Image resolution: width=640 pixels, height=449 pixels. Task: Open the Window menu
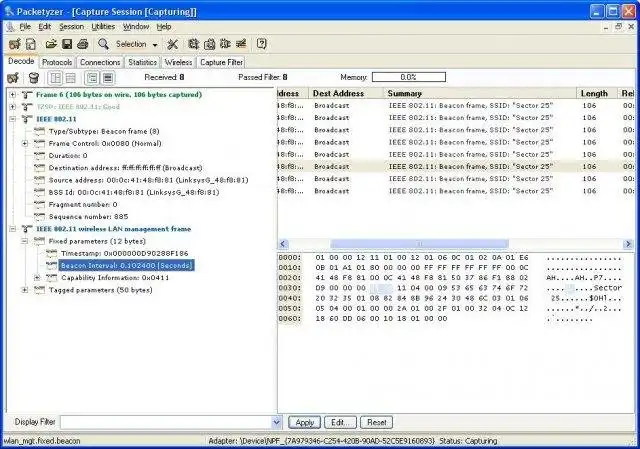tap(136, 27)
